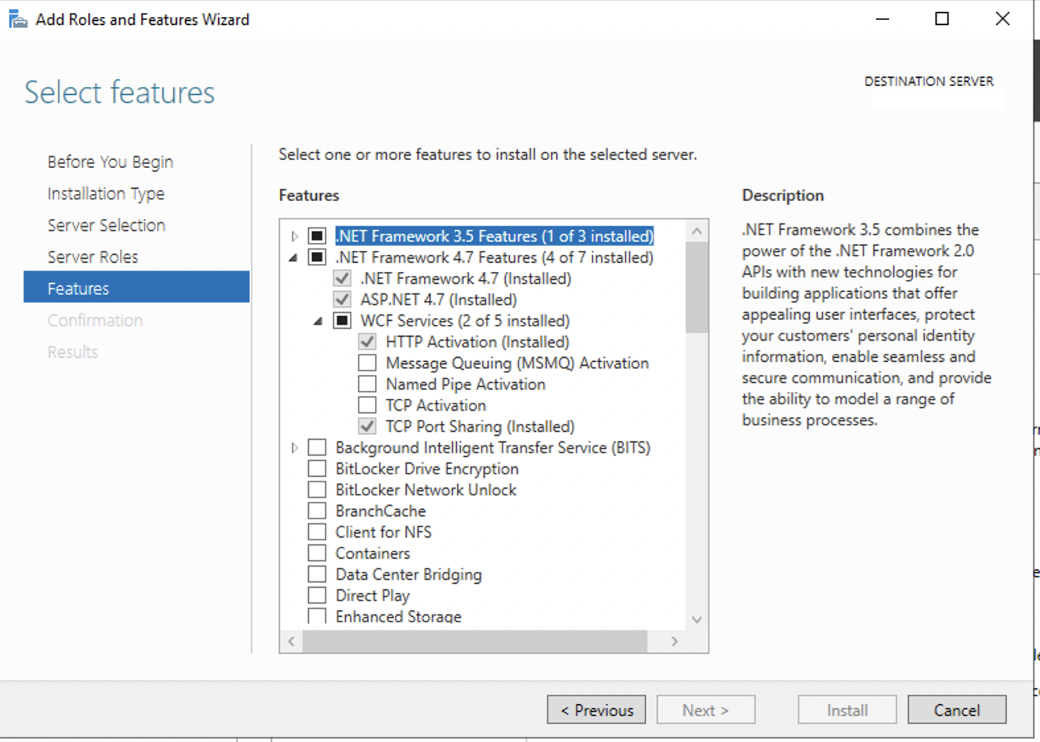Select 'Containers' row text
This screenshot has width=1040, height=742.
click(373, 554)
